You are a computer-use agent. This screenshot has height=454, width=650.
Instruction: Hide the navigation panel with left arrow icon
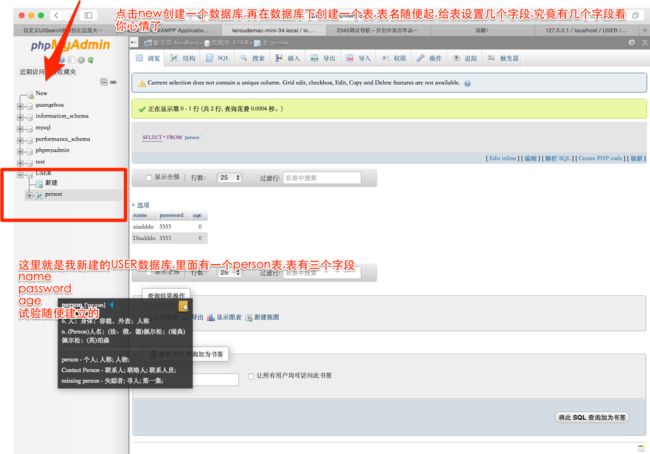click(x=133, y=43)
